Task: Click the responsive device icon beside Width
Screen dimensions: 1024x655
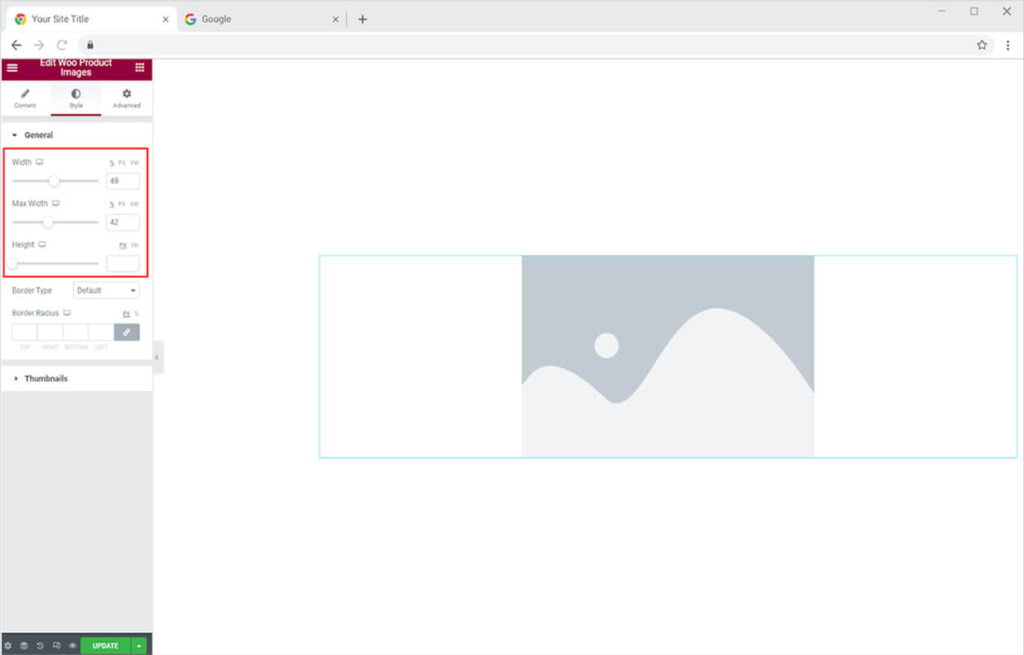Action: [40, 162]
